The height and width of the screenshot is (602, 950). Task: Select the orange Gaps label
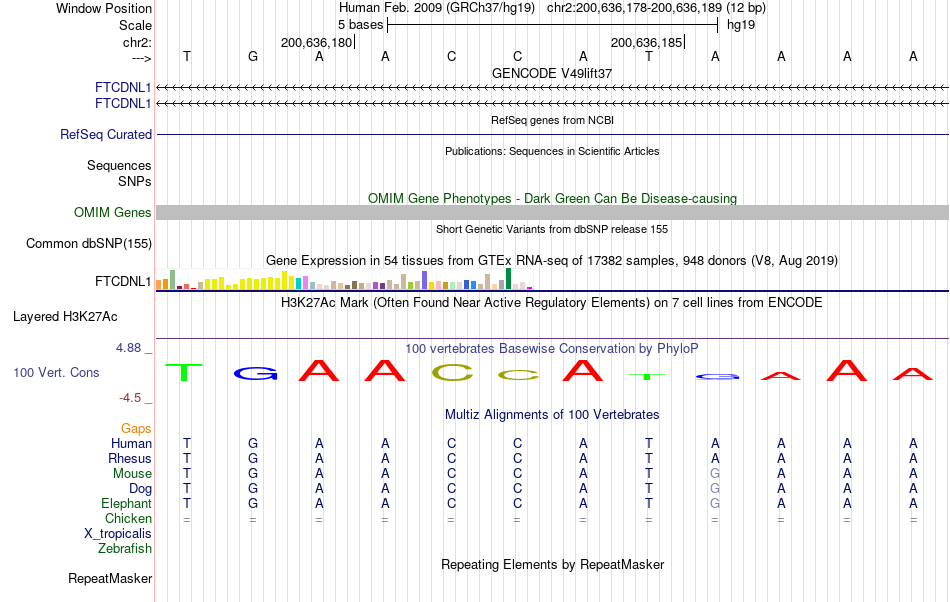136,428
